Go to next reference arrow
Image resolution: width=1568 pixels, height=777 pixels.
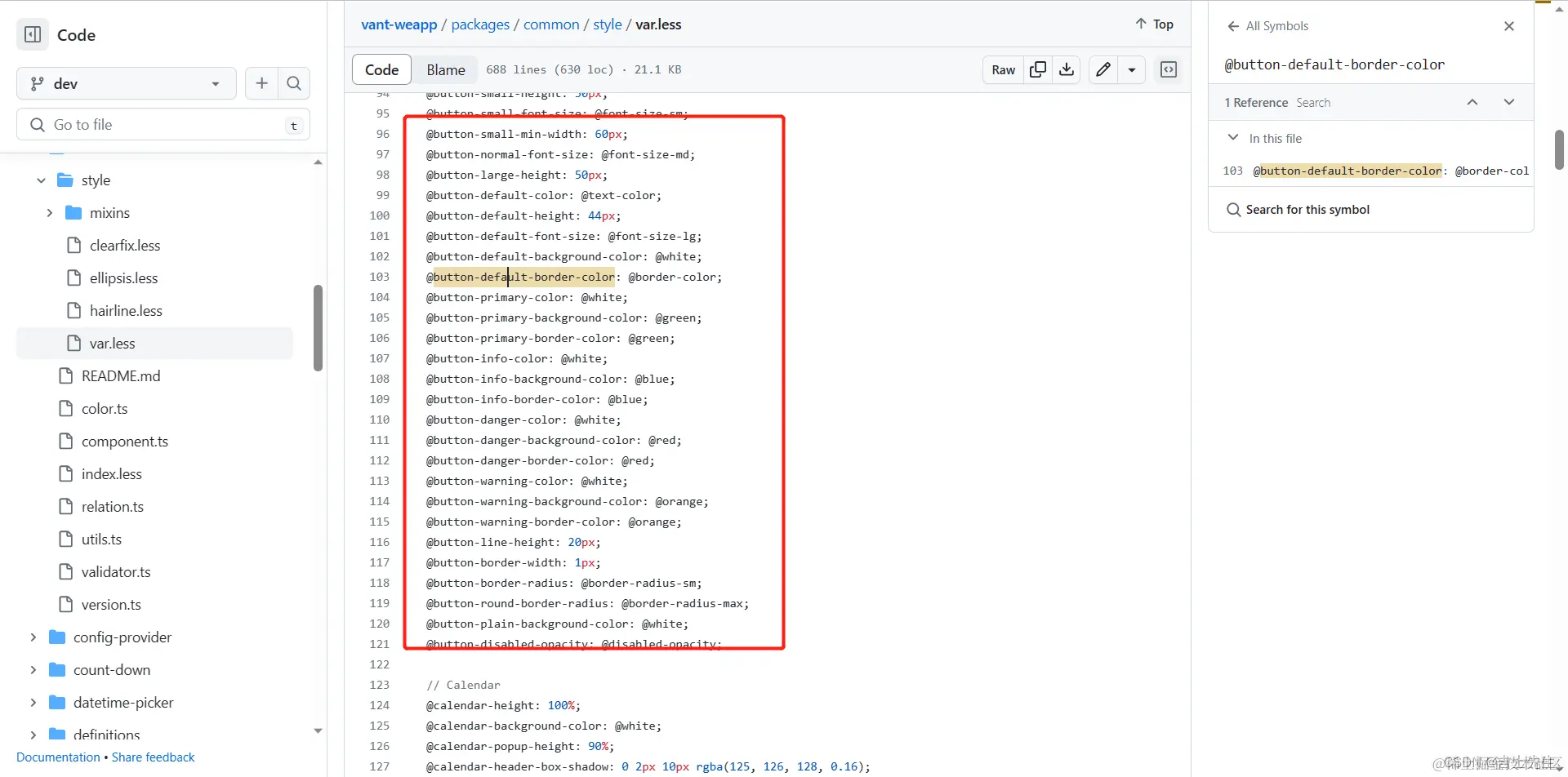coord(1509,102)
